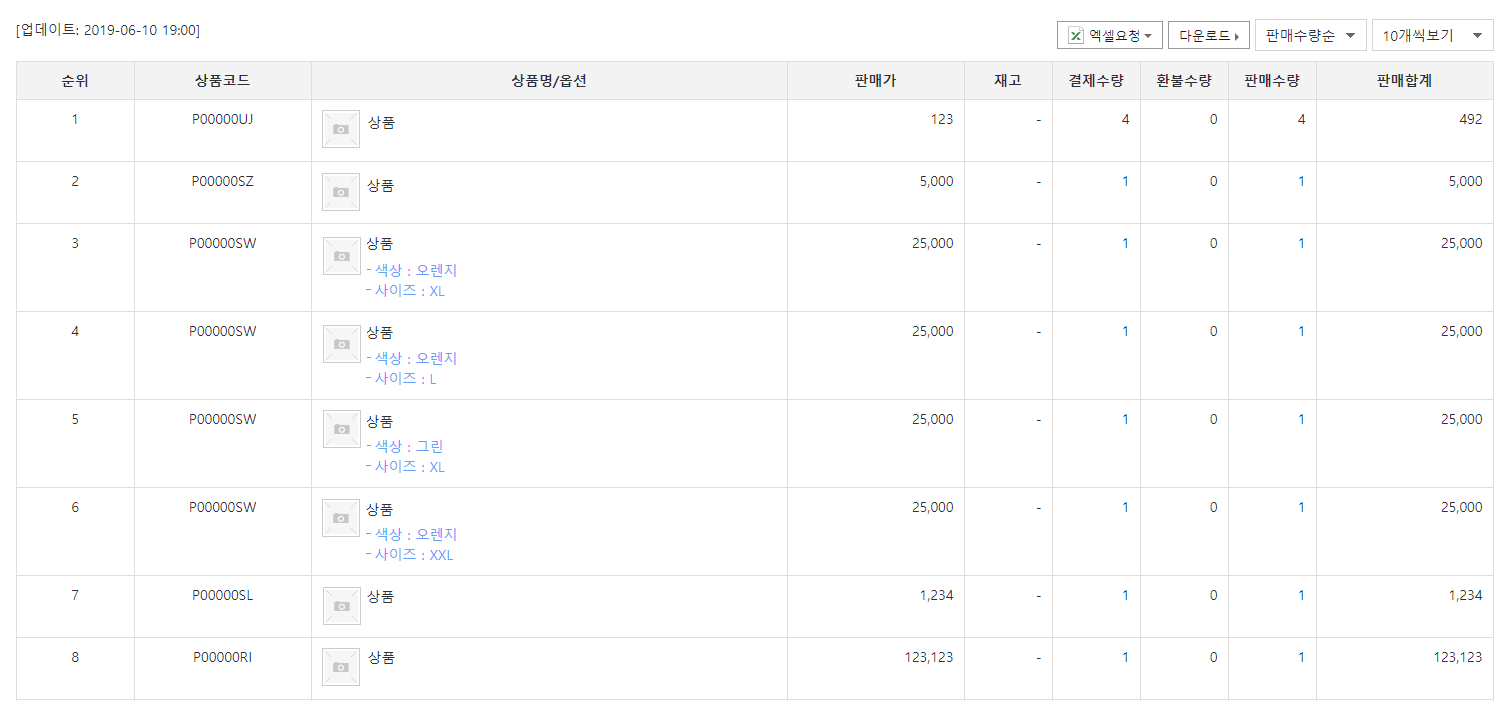Click product thumbnail for P00000UJ
Image resolution: width=1500 pixels, height=701 pixels.
tap(340, 129)
